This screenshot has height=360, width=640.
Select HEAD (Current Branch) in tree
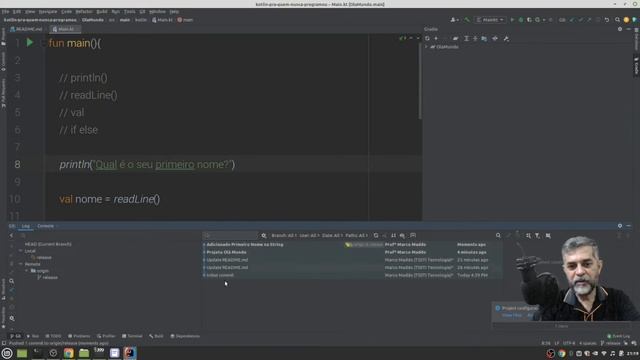(48, 244)
